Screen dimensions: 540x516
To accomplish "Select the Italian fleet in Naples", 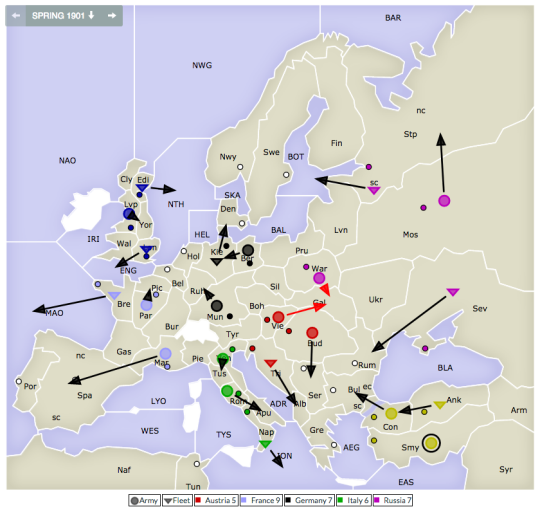I will pyautogui.click(x=265, y=444).
